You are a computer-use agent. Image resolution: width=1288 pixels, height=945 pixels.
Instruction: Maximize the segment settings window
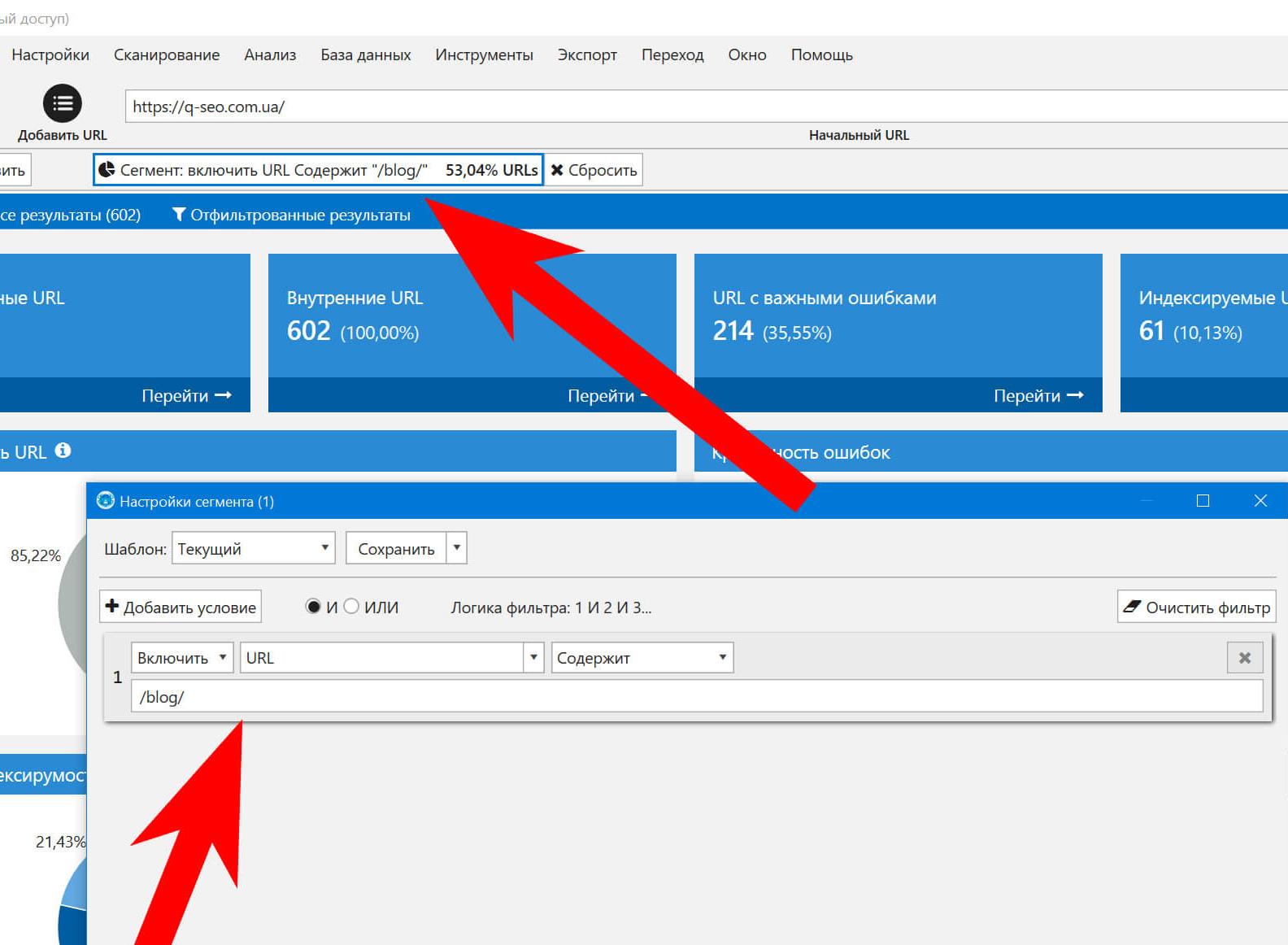[1203, 501]
